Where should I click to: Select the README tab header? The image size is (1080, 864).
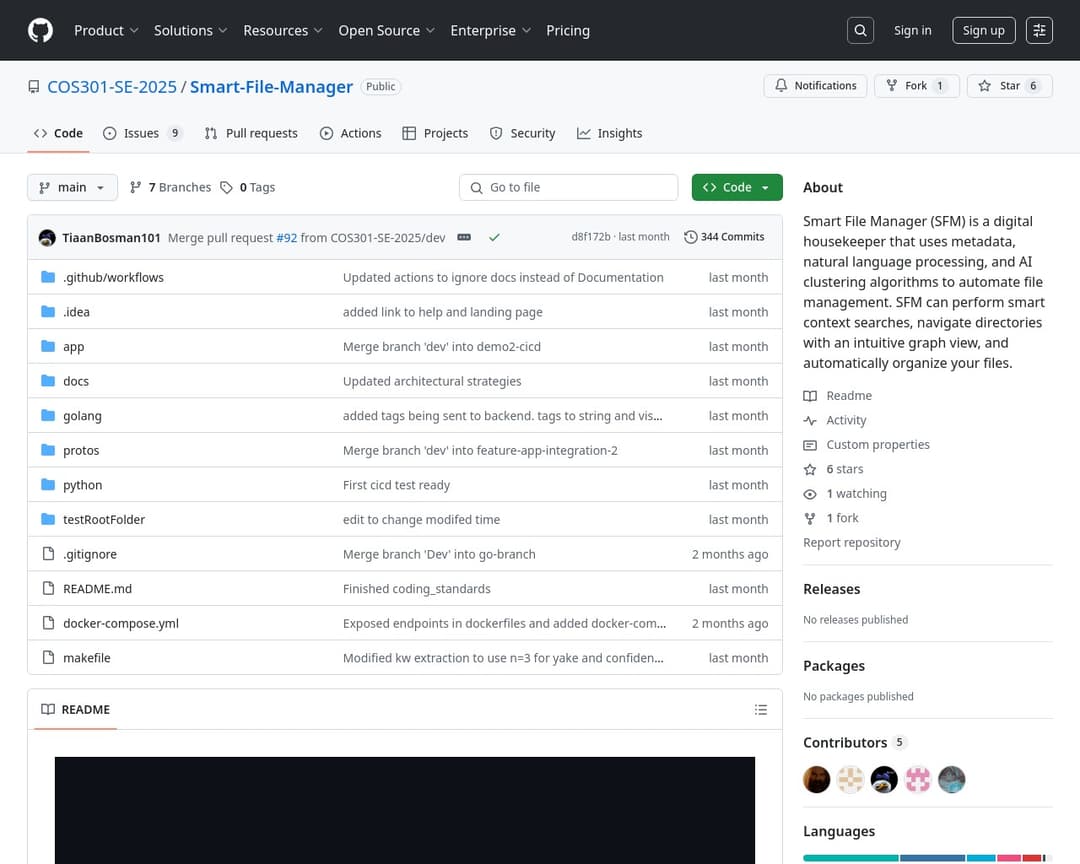76,710
